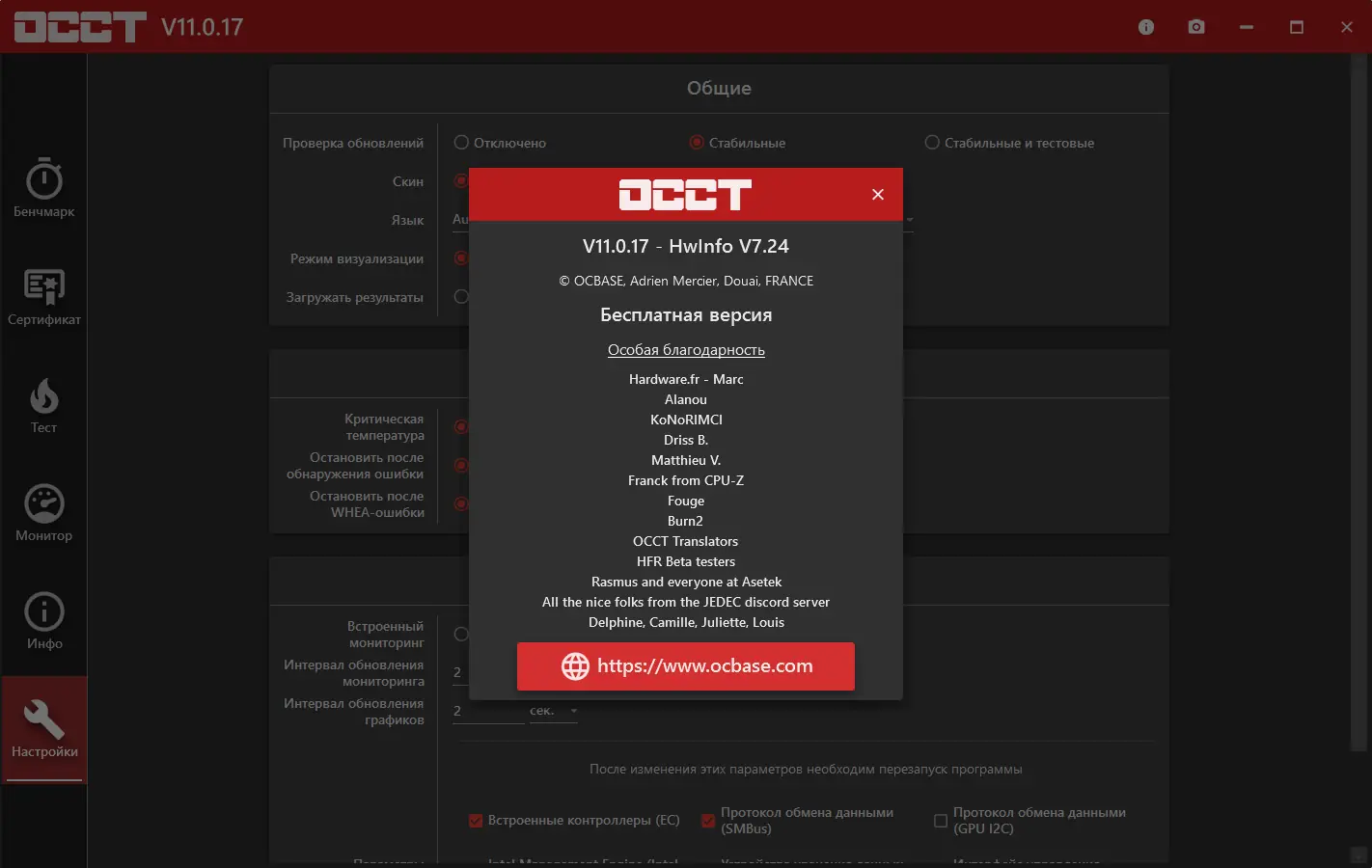
Task: Click the Интервал обновления мониторинга label
Action: (354, 673)
